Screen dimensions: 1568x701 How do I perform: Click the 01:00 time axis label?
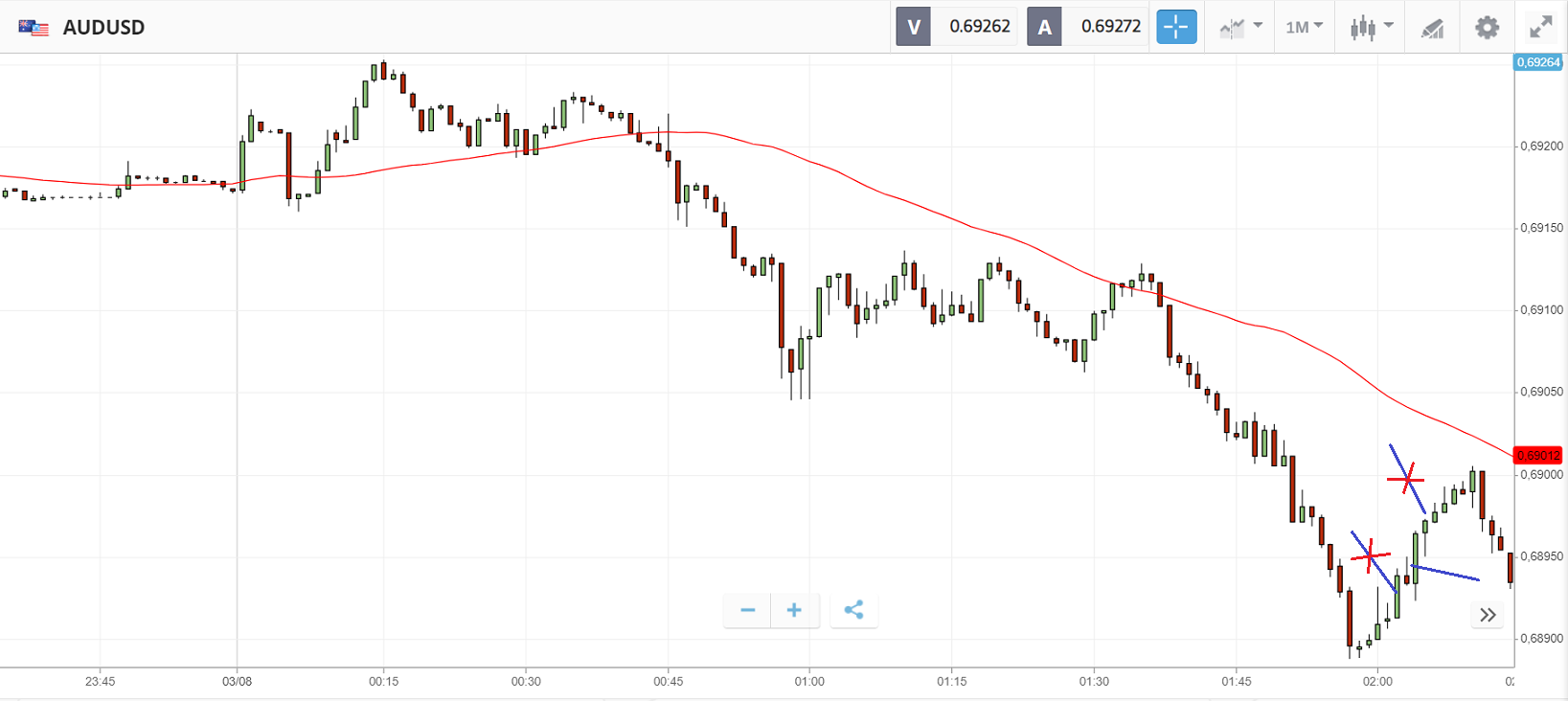809,682
